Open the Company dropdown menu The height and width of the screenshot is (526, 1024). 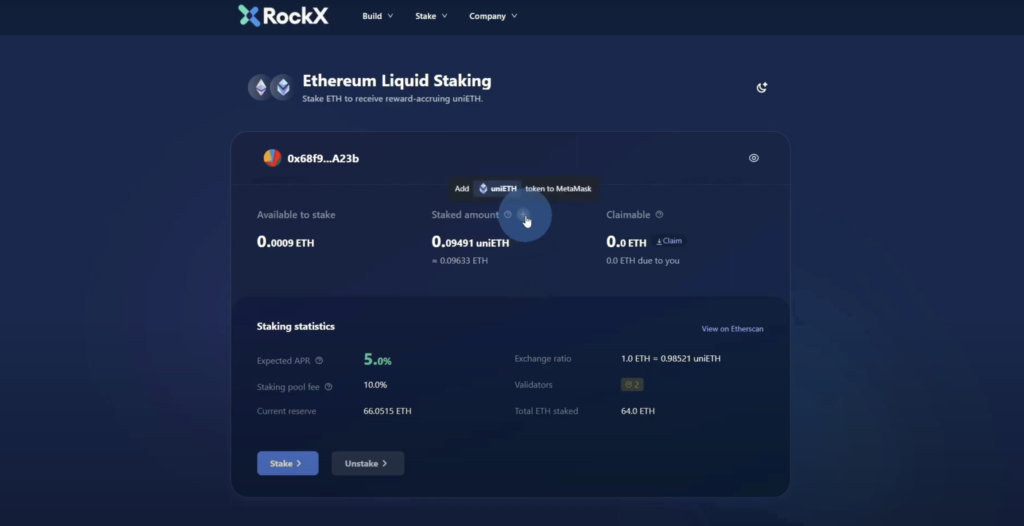[493, 16]
